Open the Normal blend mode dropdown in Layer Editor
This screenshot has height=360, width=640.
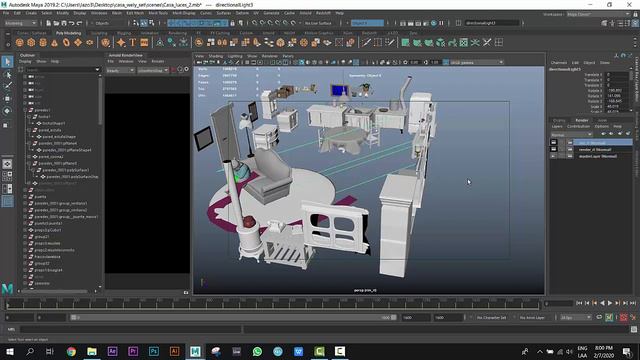click(x=571, y=135)
